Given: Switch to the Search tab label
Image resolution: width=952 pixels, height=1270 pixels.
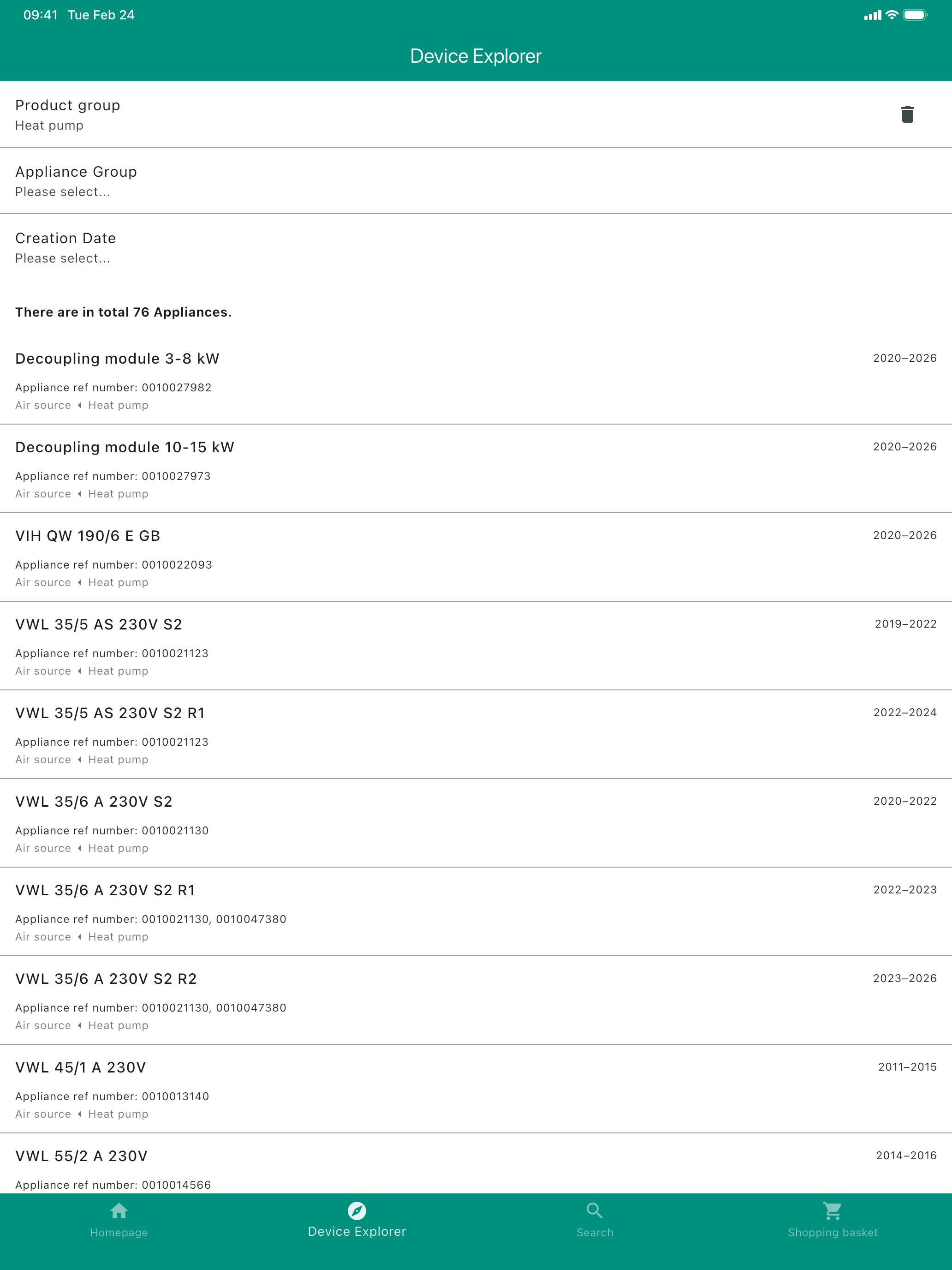Looking at the screenshot, I should [x=595, y=1233].
